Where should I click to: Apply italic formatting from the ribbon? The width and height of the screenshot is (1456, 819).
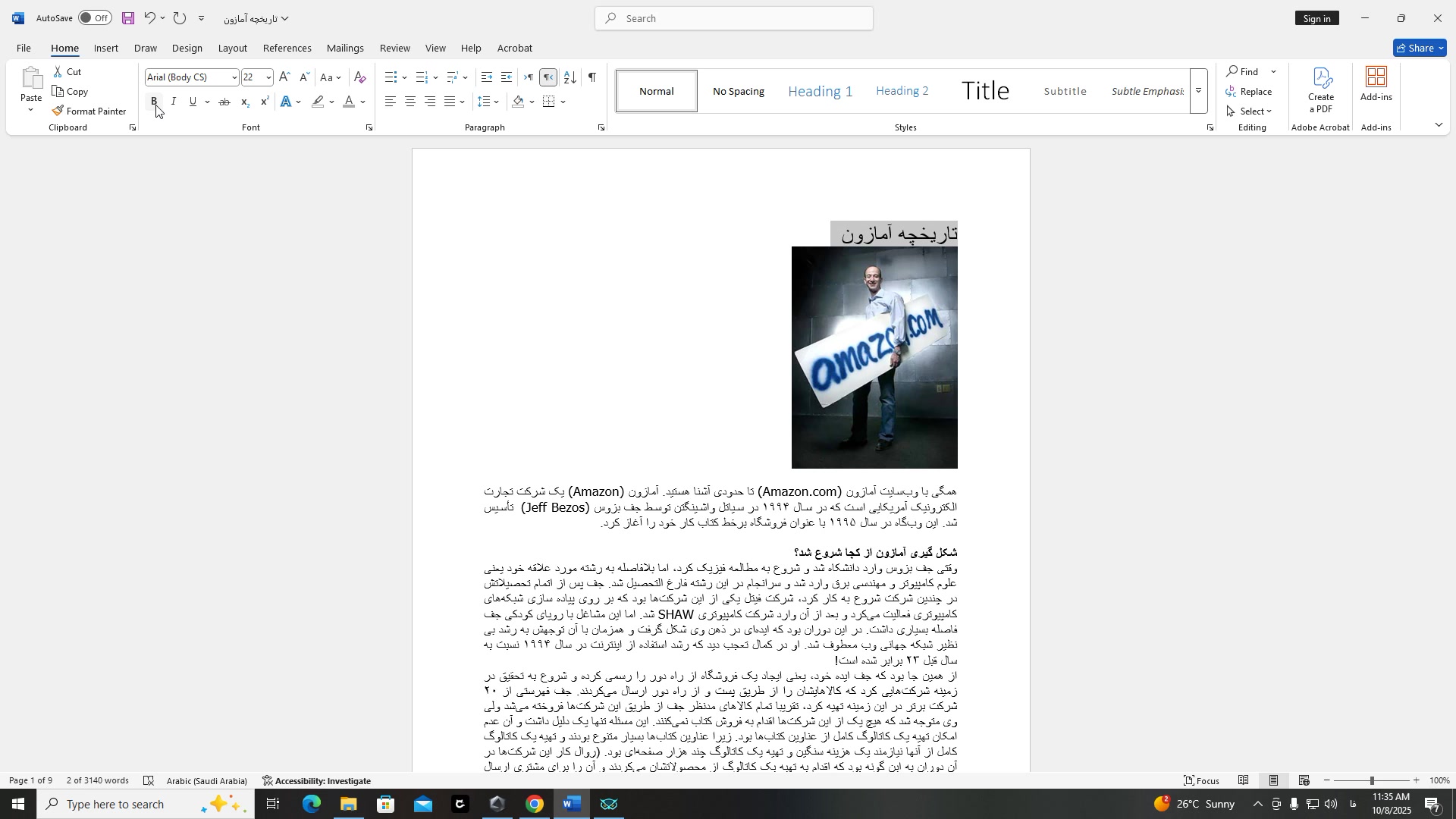click(x=174, y=102)
